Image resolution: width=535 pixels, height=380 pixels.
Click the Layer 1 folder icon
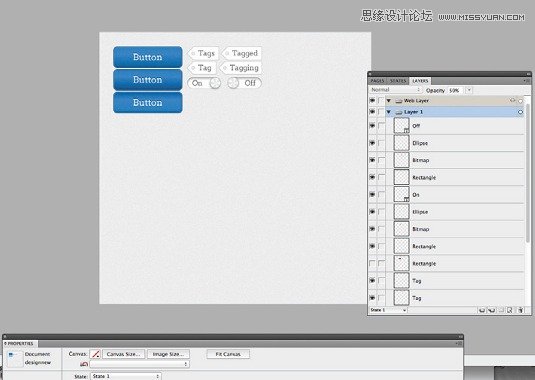click(x=399, y=112)
